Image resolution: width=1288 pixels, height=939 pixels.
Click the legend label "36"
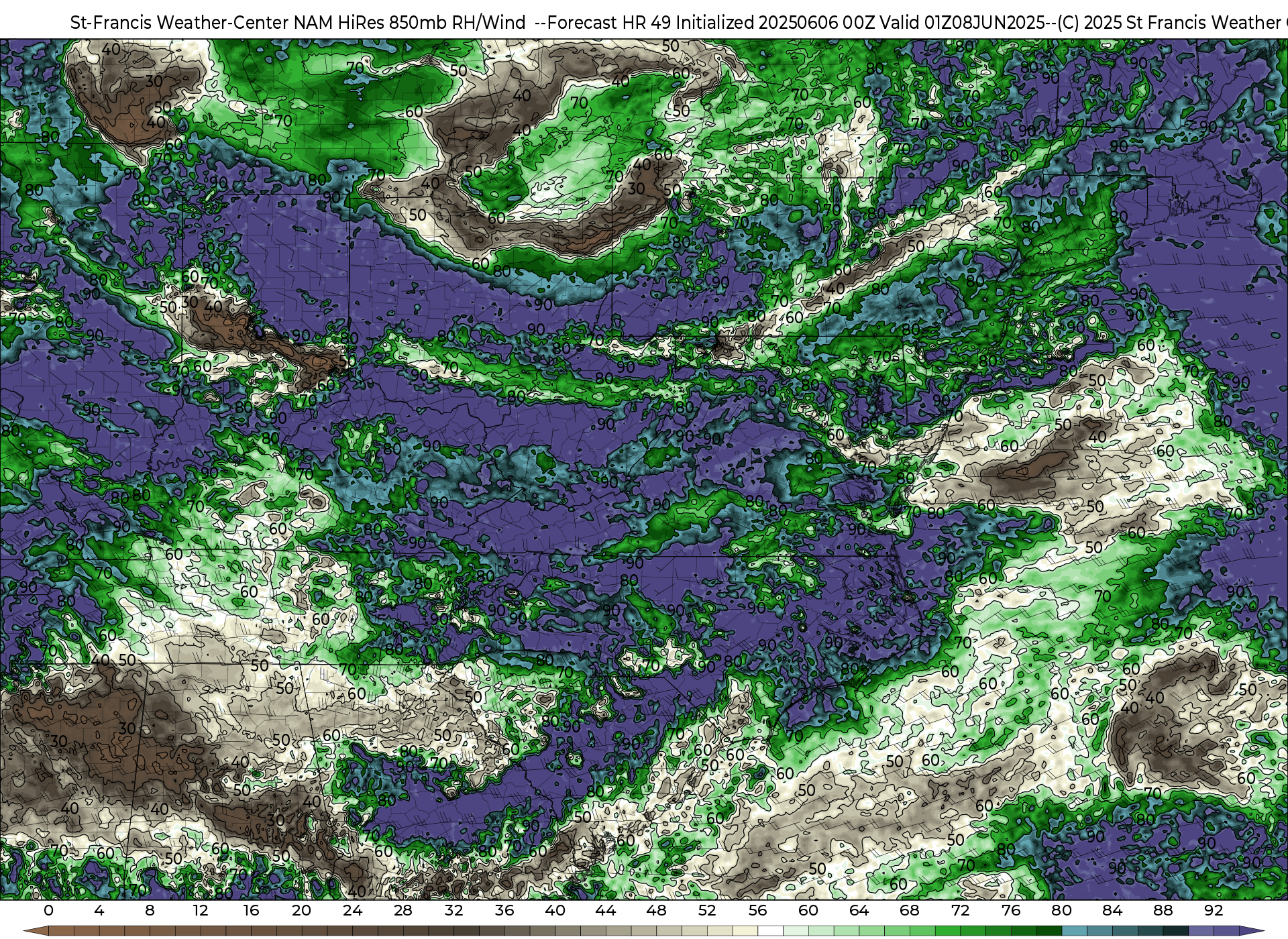504,910
